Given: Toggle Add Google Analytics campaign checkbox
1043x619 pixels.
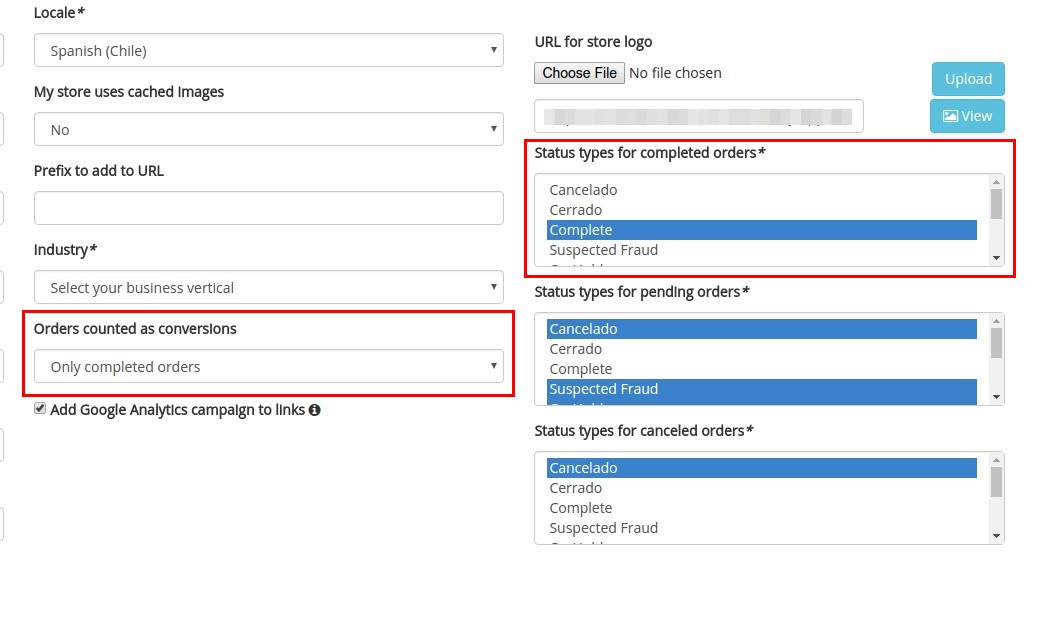Looking at the screenshot, I should 40,409.
